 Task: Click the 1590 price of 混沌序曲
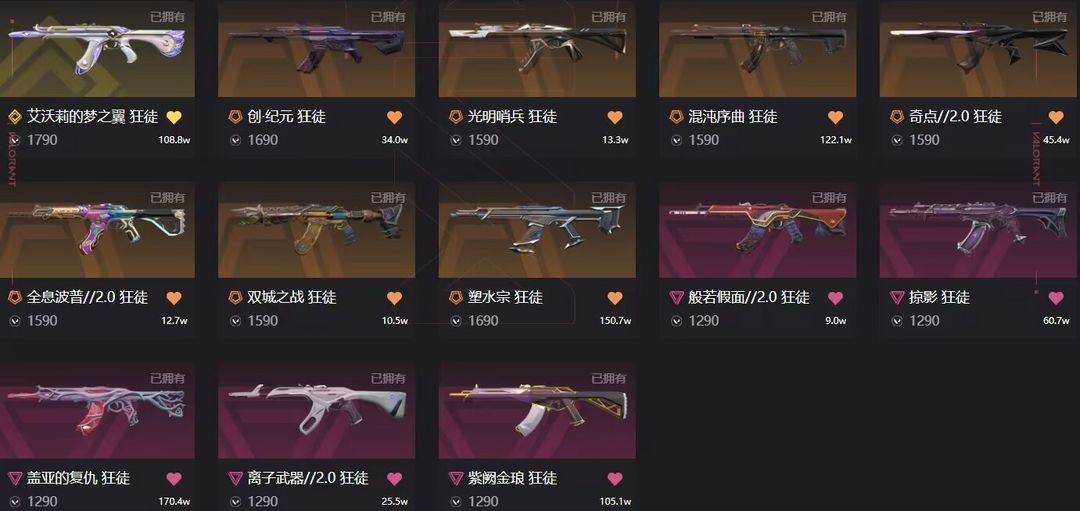click(x=704, y=140)
